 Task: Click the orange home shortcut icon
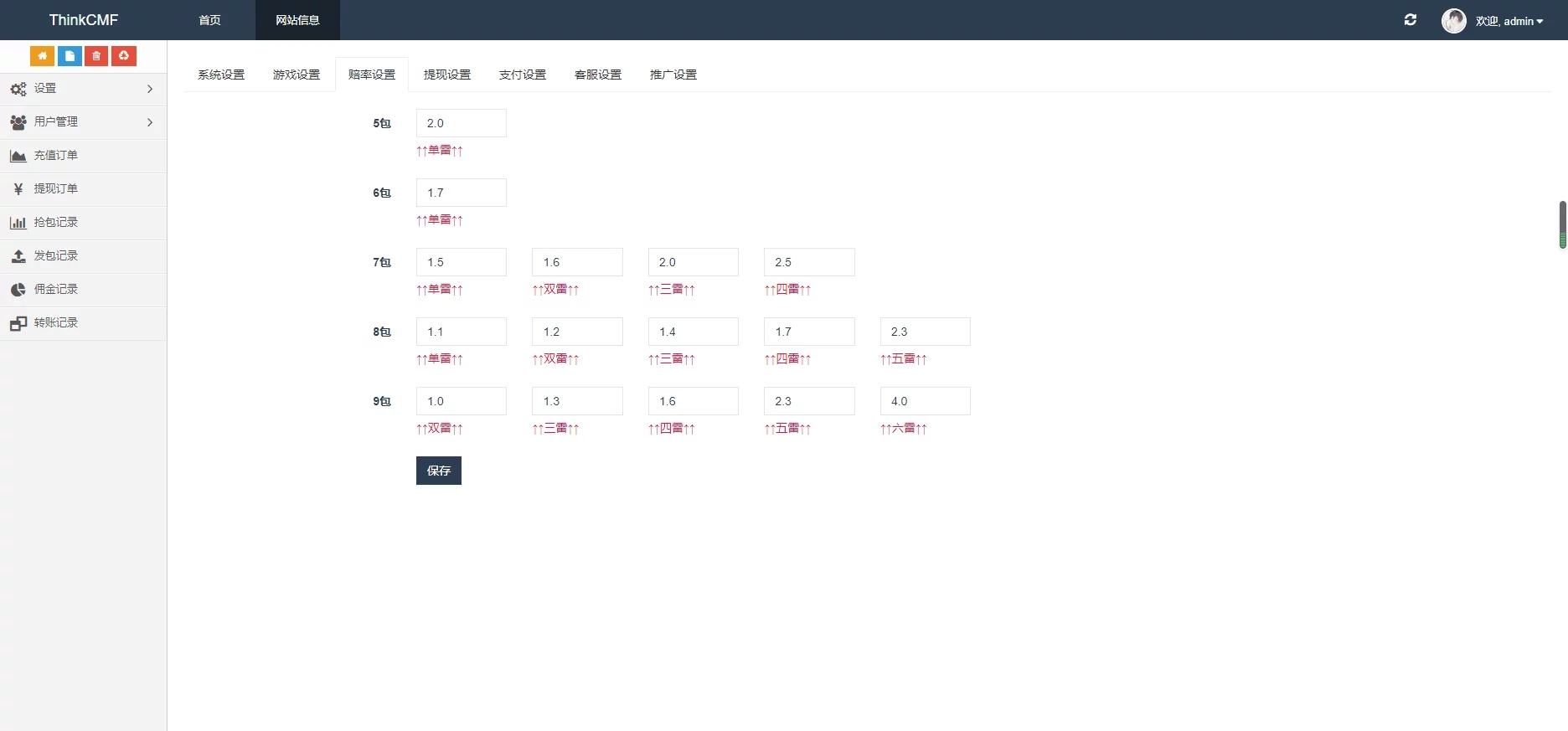click(42, 56)
